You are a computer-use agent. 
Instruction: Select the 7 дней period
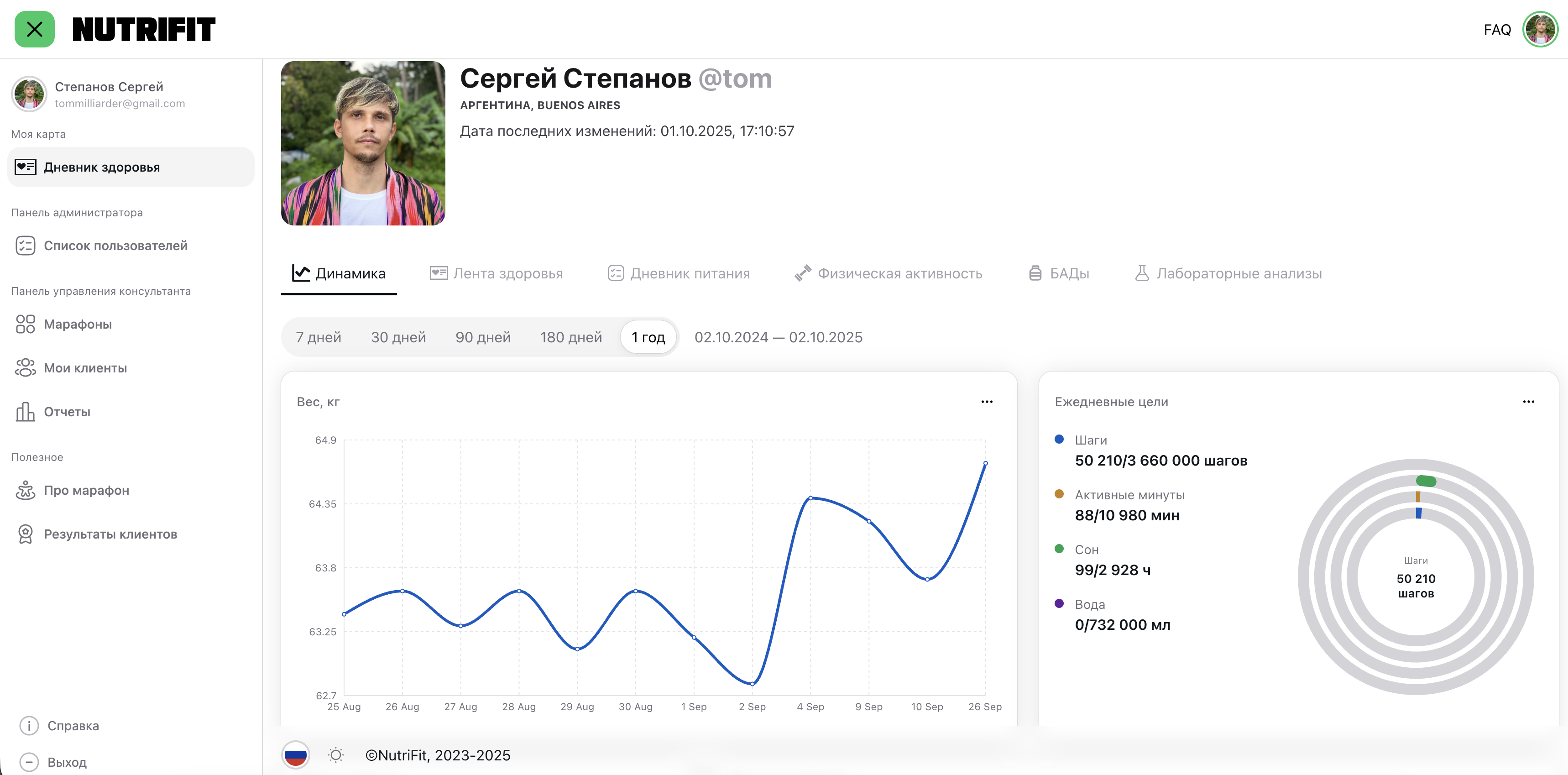coord(319,337)
